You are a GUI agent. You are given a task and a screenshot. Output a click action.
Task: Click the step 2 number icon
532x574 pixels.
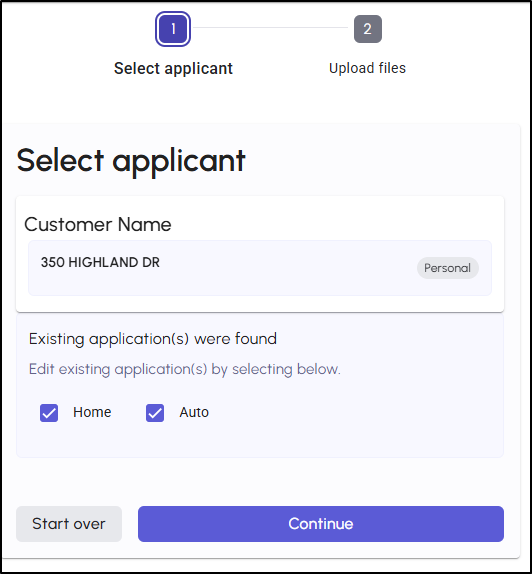(368, 29)
